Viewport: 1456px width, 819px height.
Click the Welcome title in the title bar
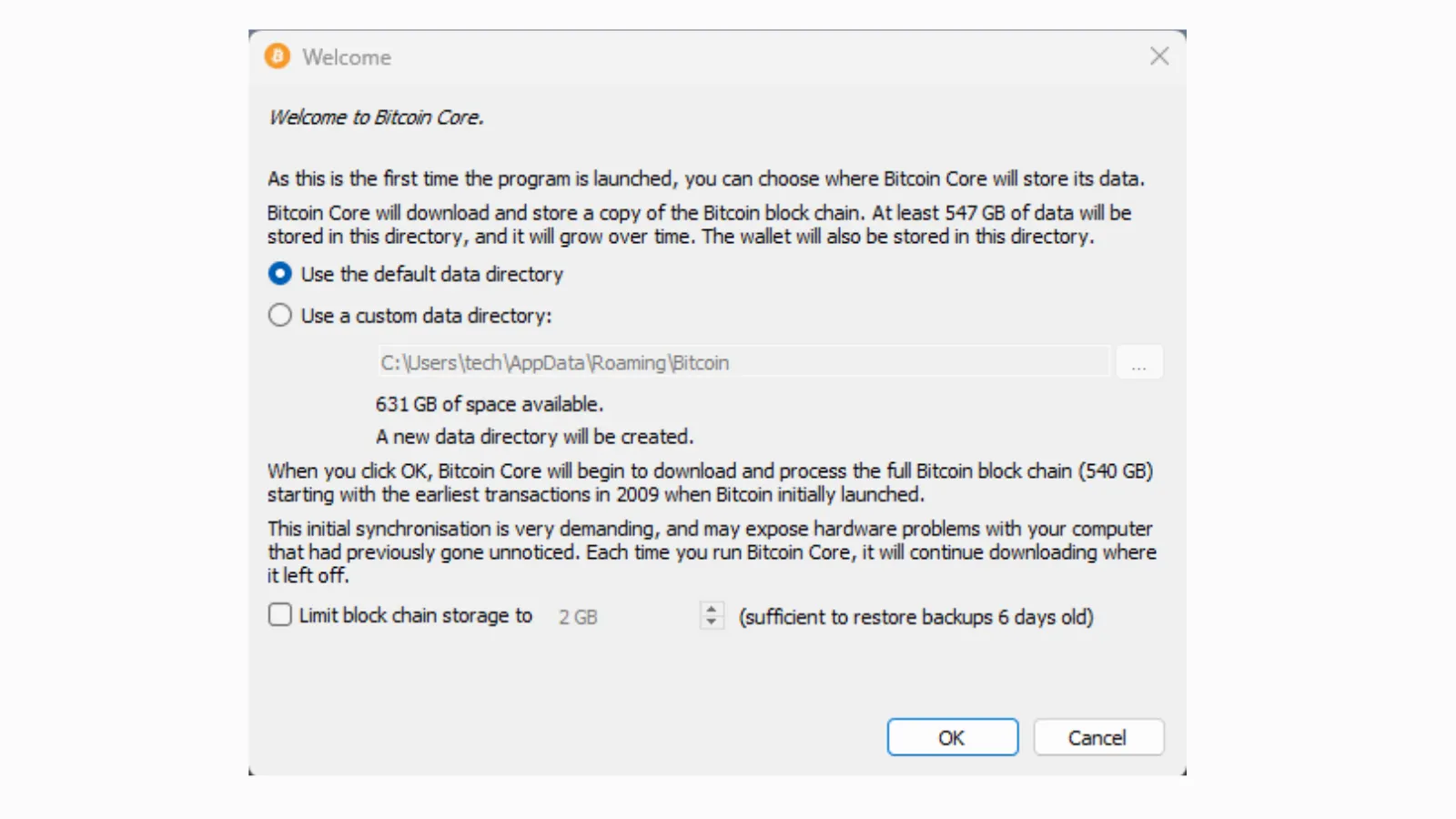pos(347,57)
